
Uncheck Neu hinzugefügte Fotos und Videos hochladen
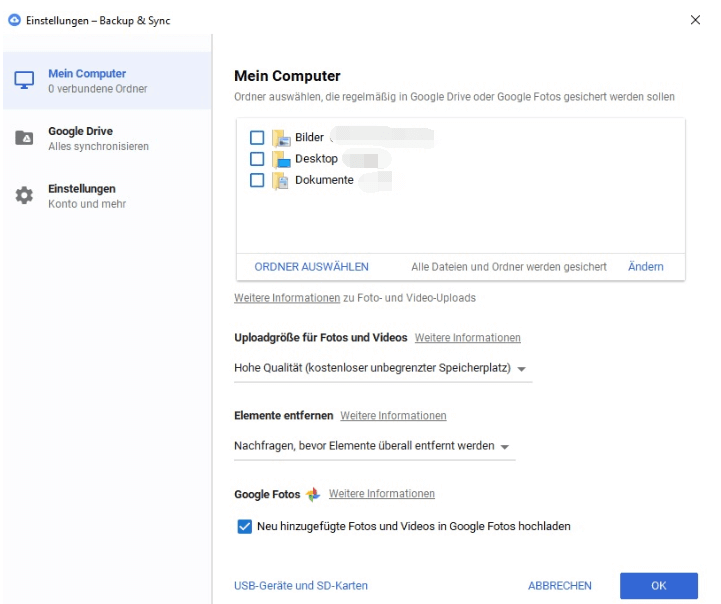point(245,526)
